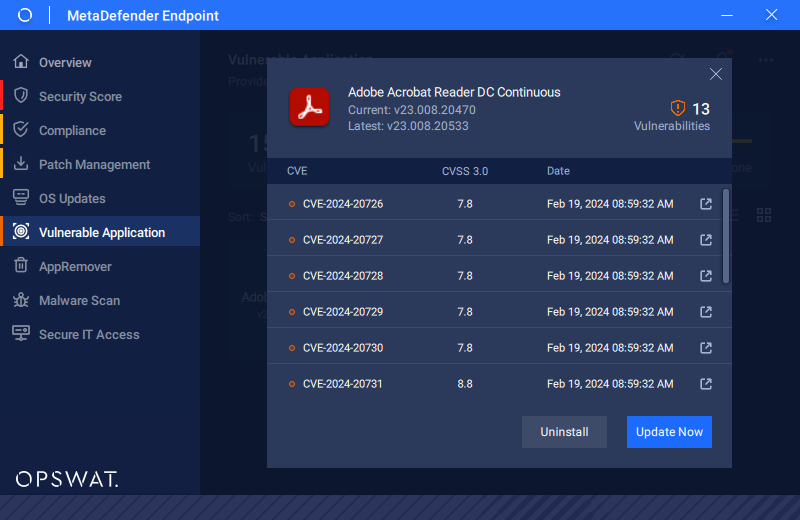This screenshot has width=800, height=520.
Task: Open external link for CVE-2024-20728
Action: (706, 276)
